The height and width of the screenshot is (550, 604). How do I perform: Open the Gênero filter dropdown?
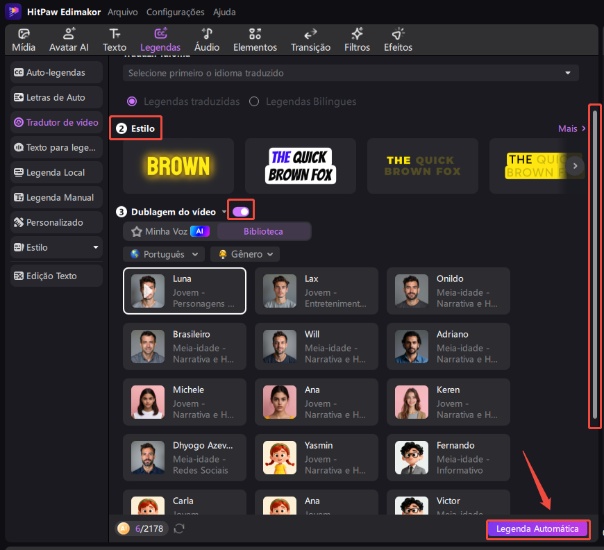(x=247, y=254)
